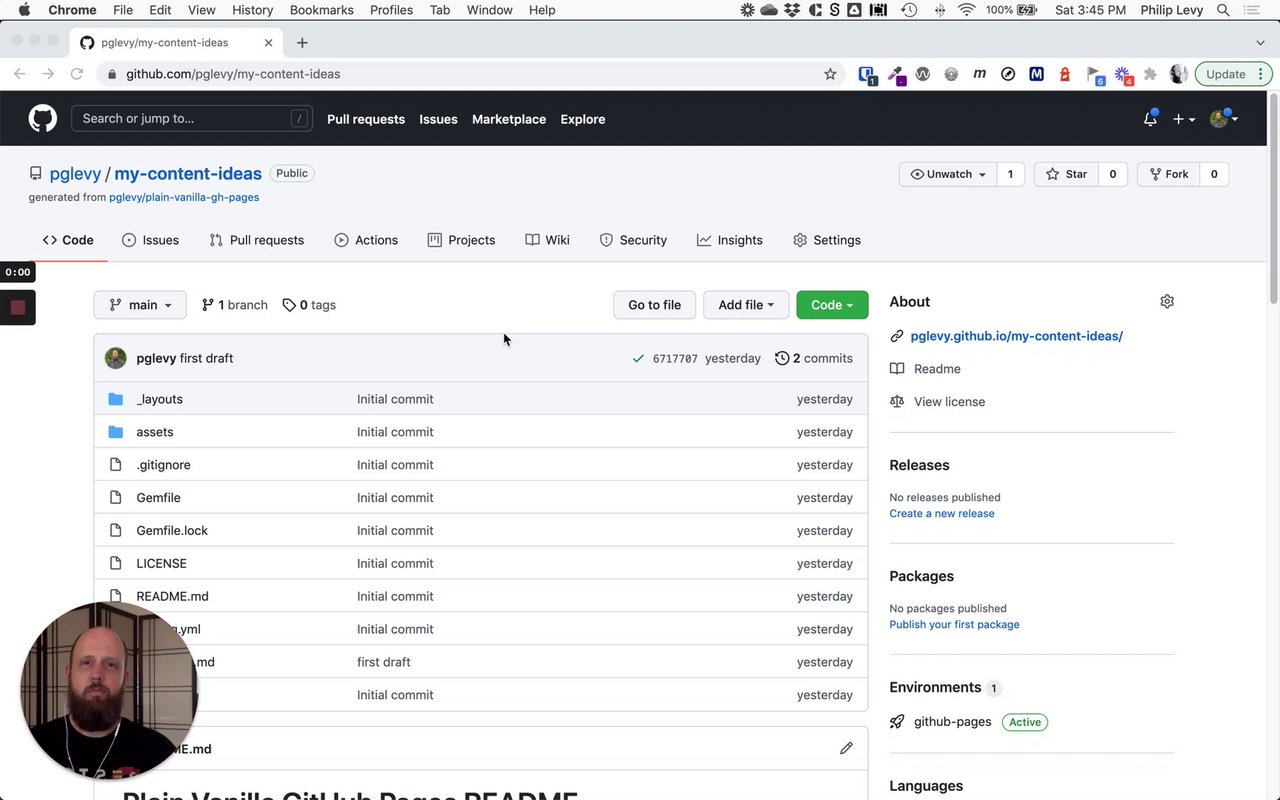Image resolution: width=1280 pixels, height=800 pixels.
Task: Focus the Search or jump to field
Action: click(192, 119)
